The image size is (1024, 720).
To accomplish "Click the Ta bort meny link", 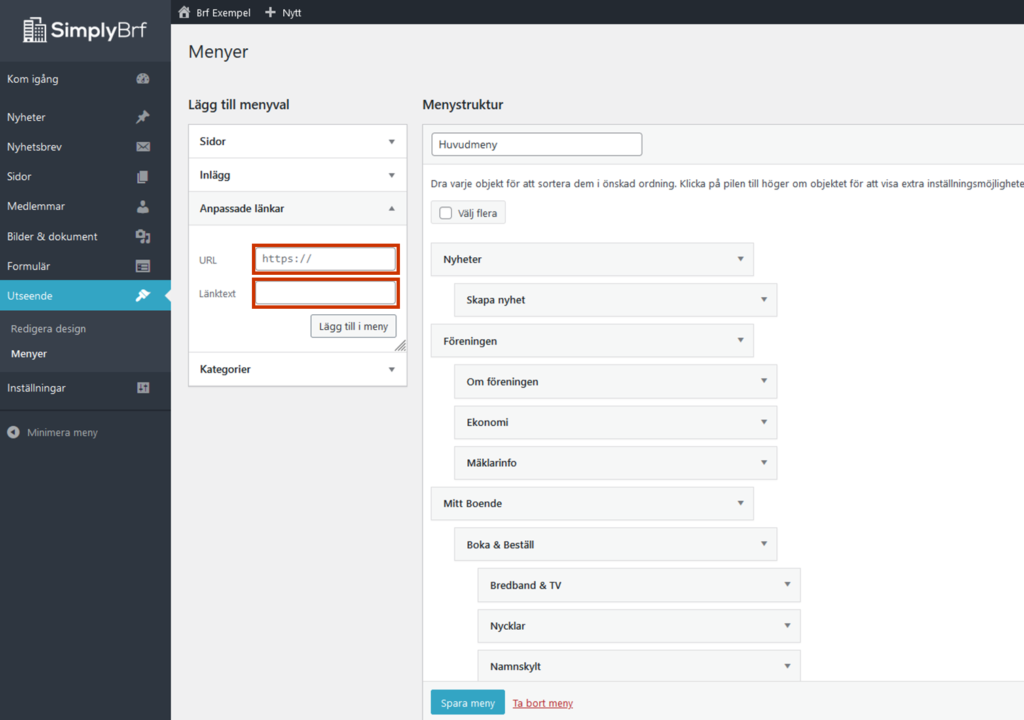I will [x=543, y=703].
